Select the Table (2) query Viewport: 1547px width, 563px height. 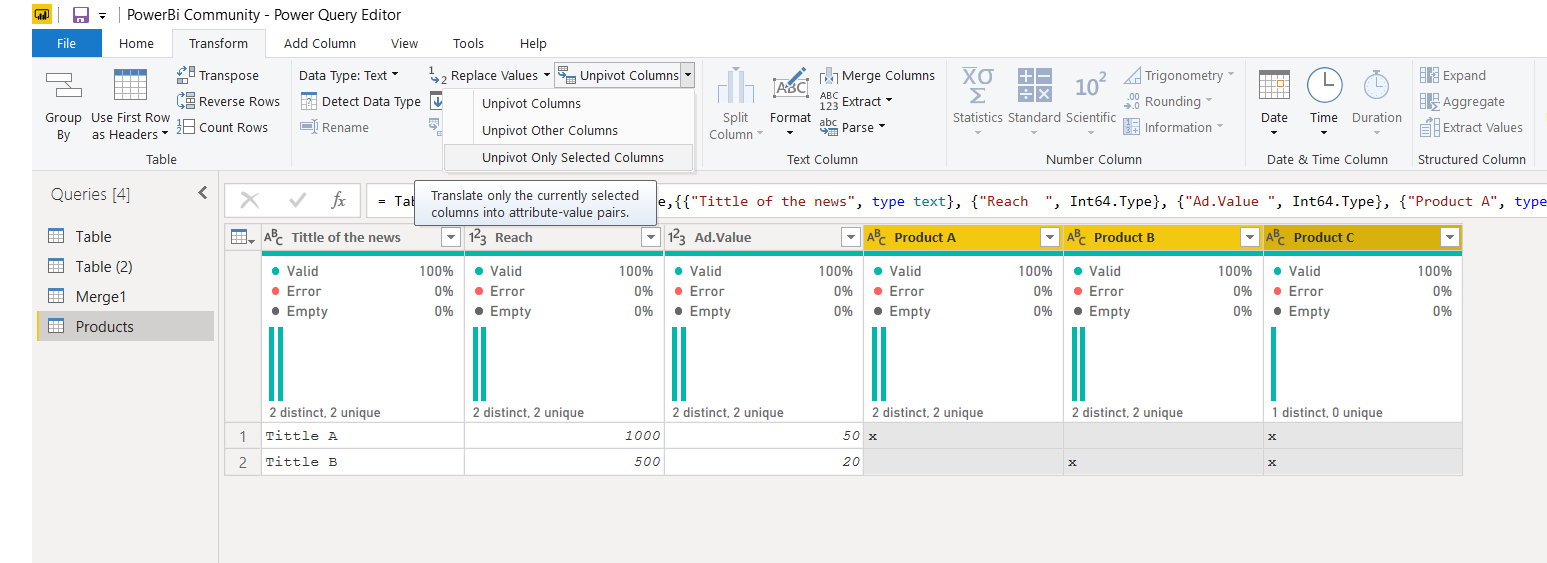(125, 266)
